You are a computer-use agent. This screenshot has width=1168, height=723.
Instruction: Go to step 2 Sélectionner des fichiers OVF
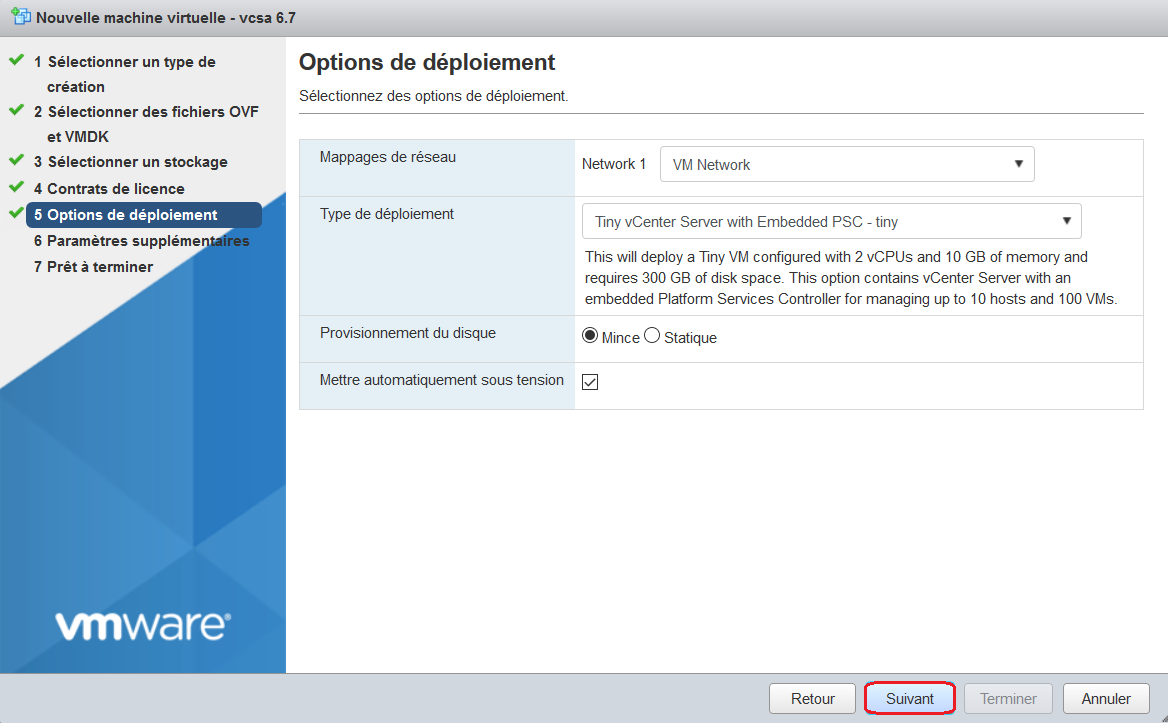146,124
